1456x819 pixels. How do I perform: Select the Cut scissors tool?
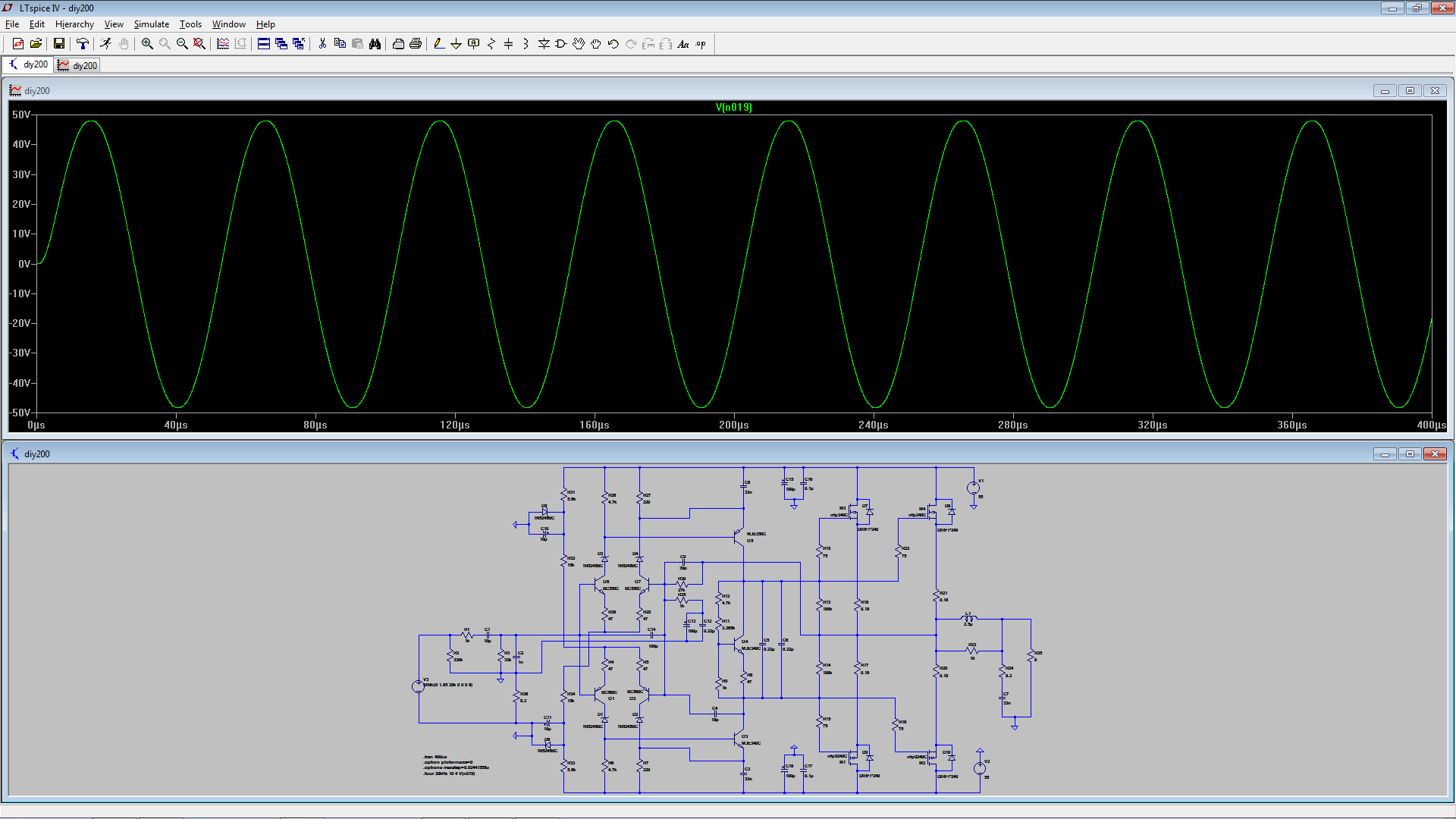pyautogui.click(x=322, y=44)
